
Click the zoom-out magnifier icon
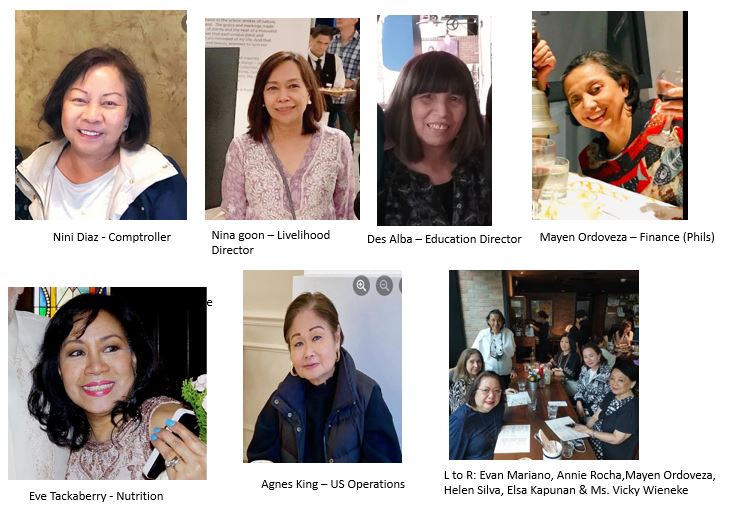384,285
